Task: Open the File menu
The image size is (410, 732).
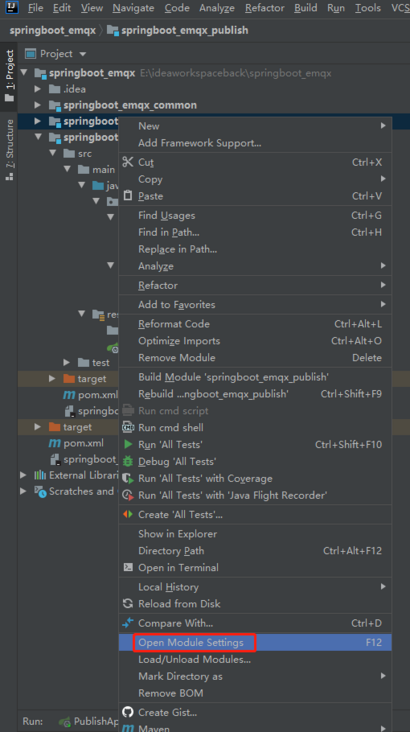Action: (x=35, y=7)
